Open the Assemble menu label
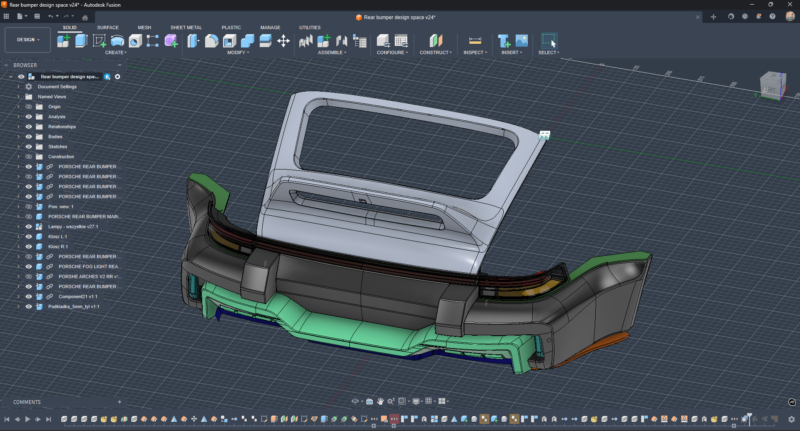Viewport: 800px width, 431px height. click(332, 52)
